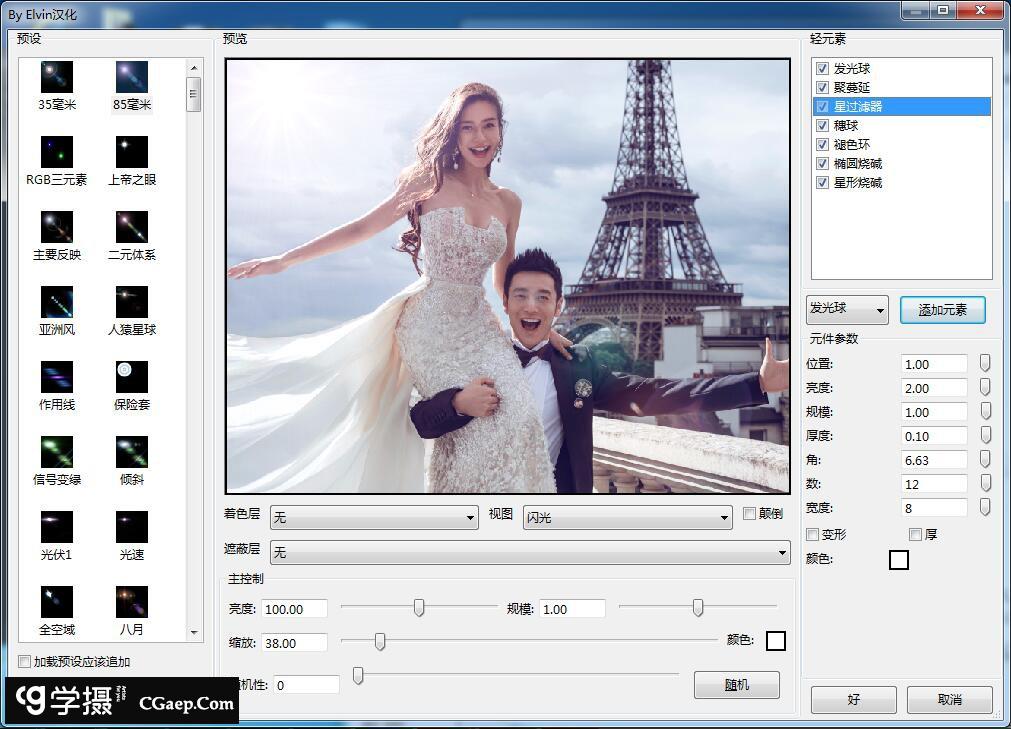Open the 着色层 dropdown

coord(374,517)
